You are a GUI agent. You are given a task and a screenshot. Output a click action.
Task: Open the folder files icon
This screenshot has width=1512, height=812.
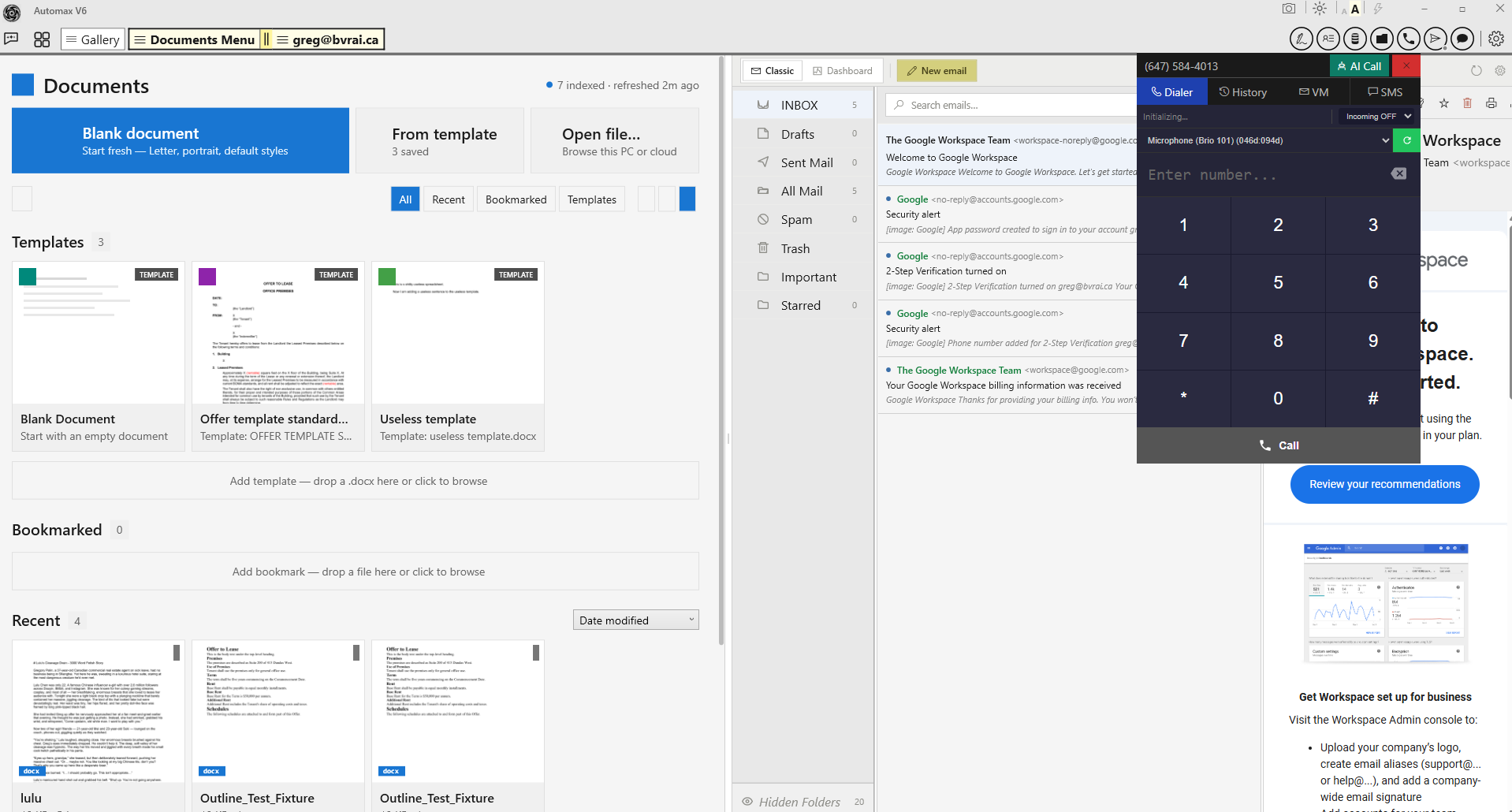coord(1382,39)
